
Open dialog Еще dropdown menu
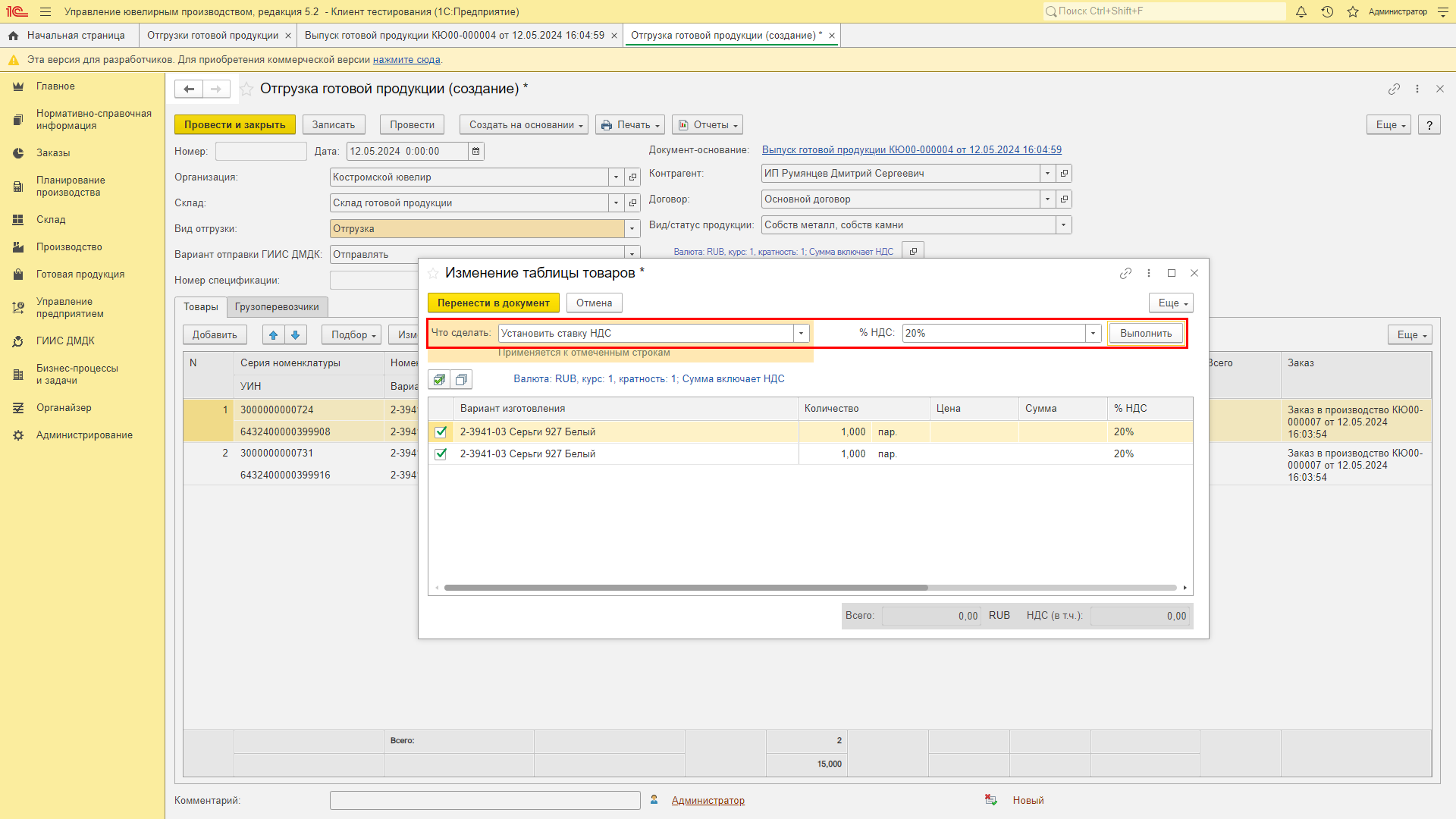(1172, 303)
